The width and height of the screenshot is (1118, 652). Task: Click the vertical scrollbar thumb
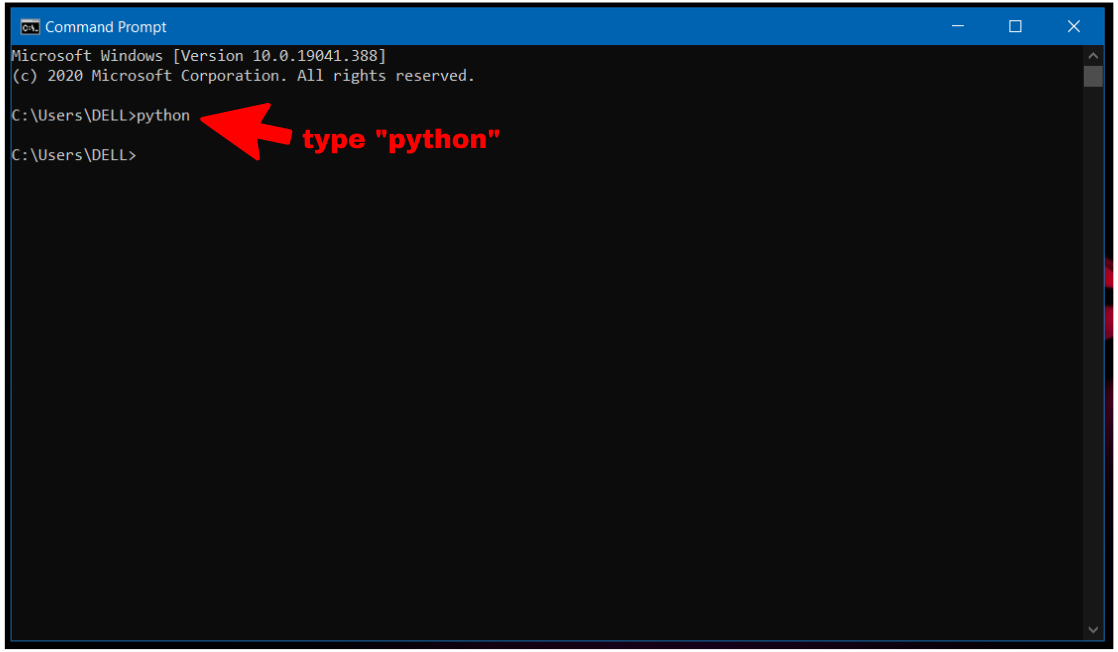click(x=1093, y=76)
